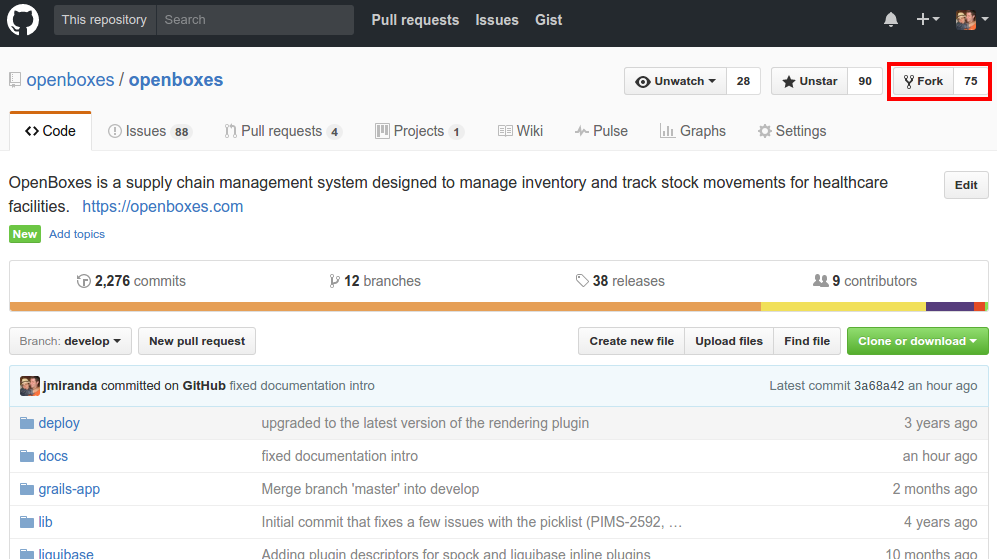The height and width of the screenshot is (559, 997).
Task: Click the purple language bar segment
Action: [950, 307]
